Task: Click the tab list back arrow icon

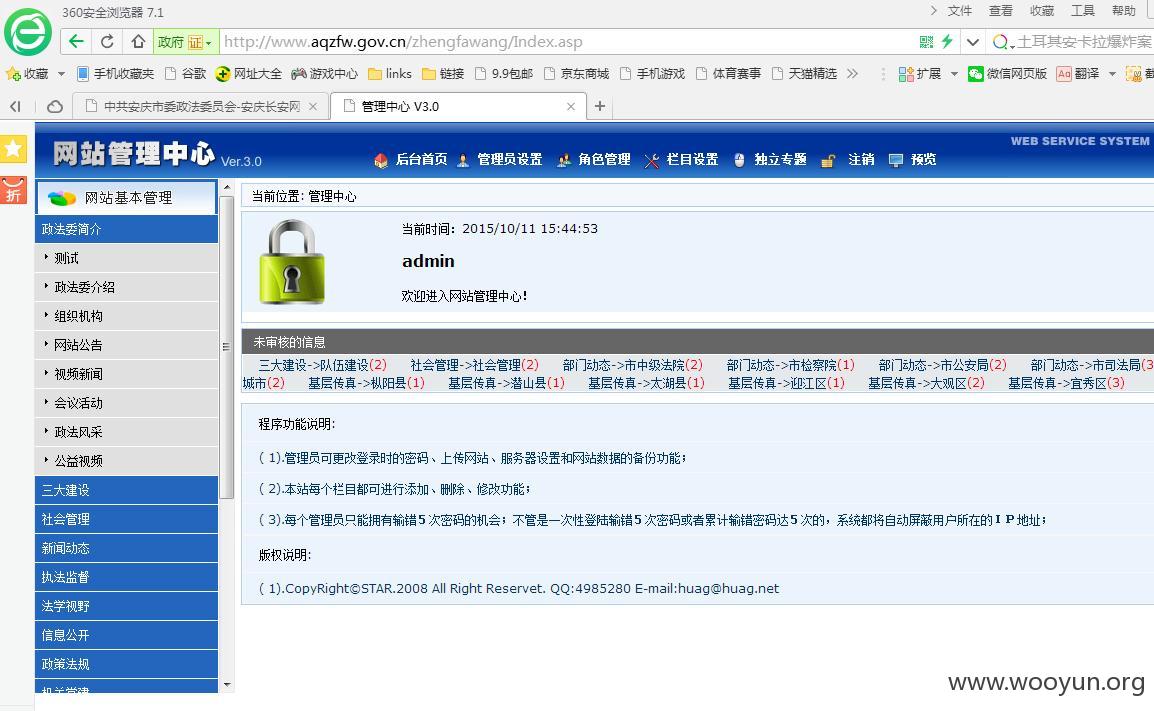Action: pyautogui.click(x=15, y=107)
